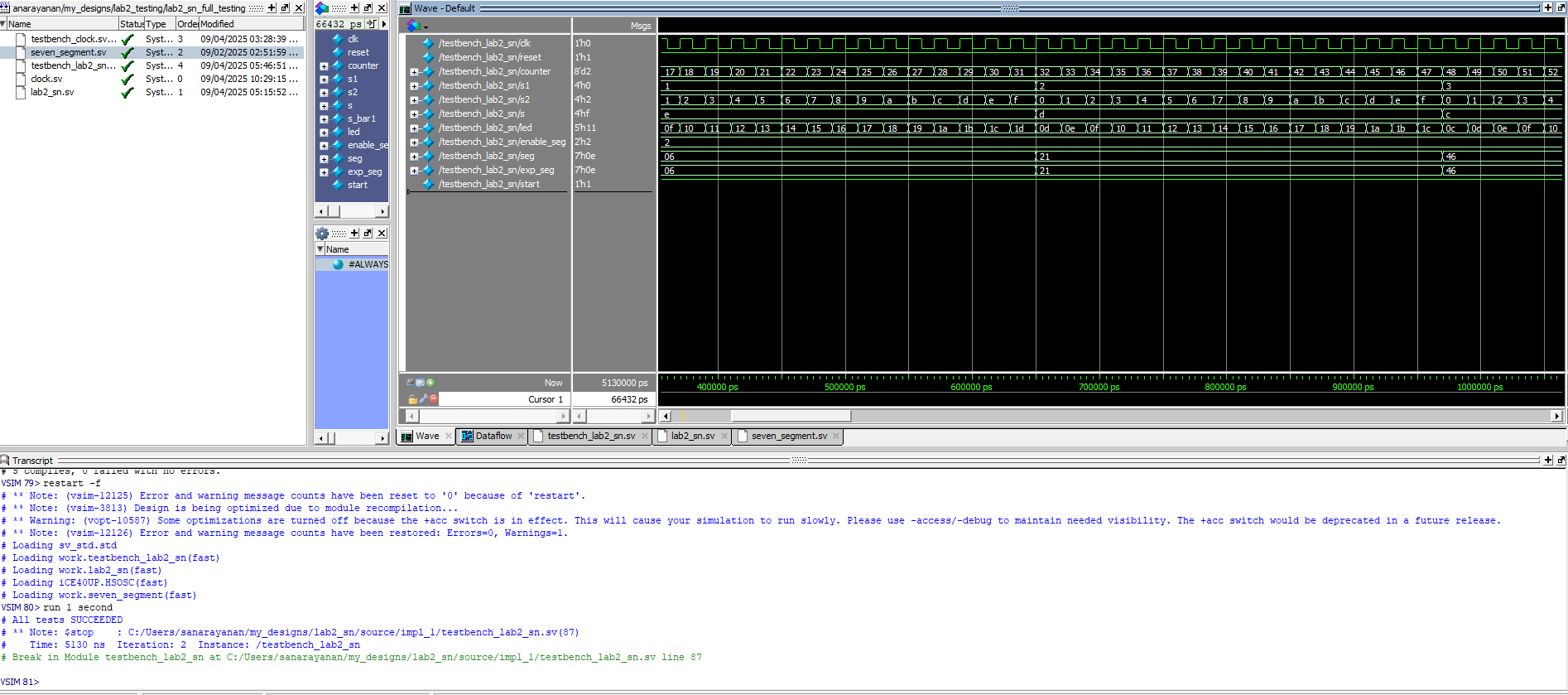
Task: Open the lab2_sn.sv editor tab
Action: [692, 436]
